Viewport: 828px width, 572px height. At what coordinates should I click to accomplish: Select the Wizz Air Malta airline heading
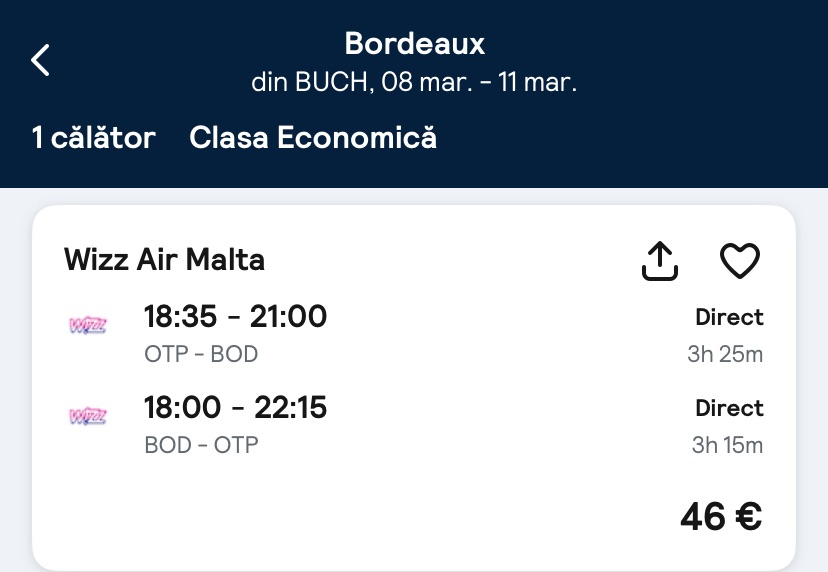coord(164,260)
